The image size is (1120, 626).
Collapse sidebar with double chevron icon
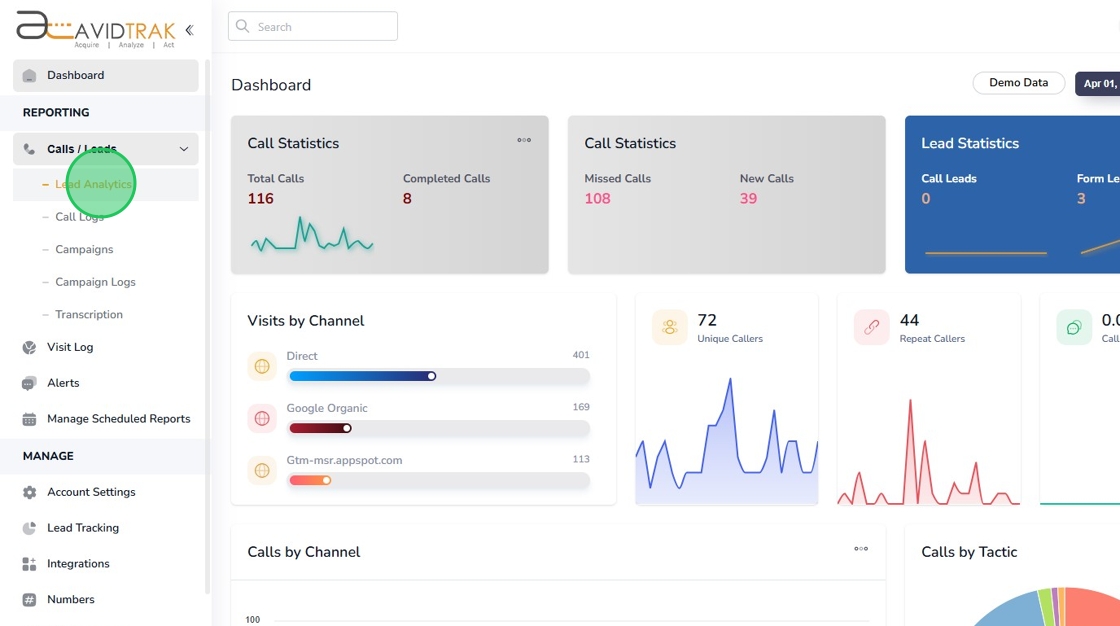pyautogui.click(x=189, y=30)
